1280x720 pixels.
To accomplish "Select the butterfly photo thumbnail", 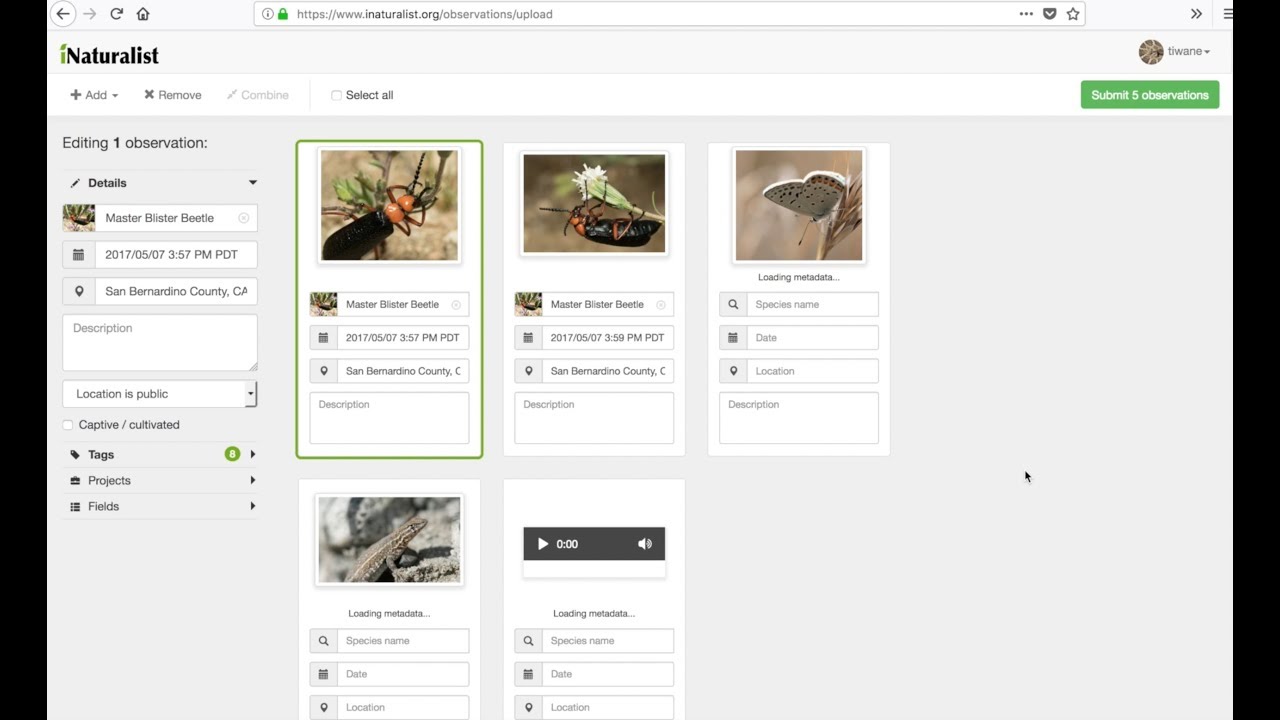I will point(799,205).
